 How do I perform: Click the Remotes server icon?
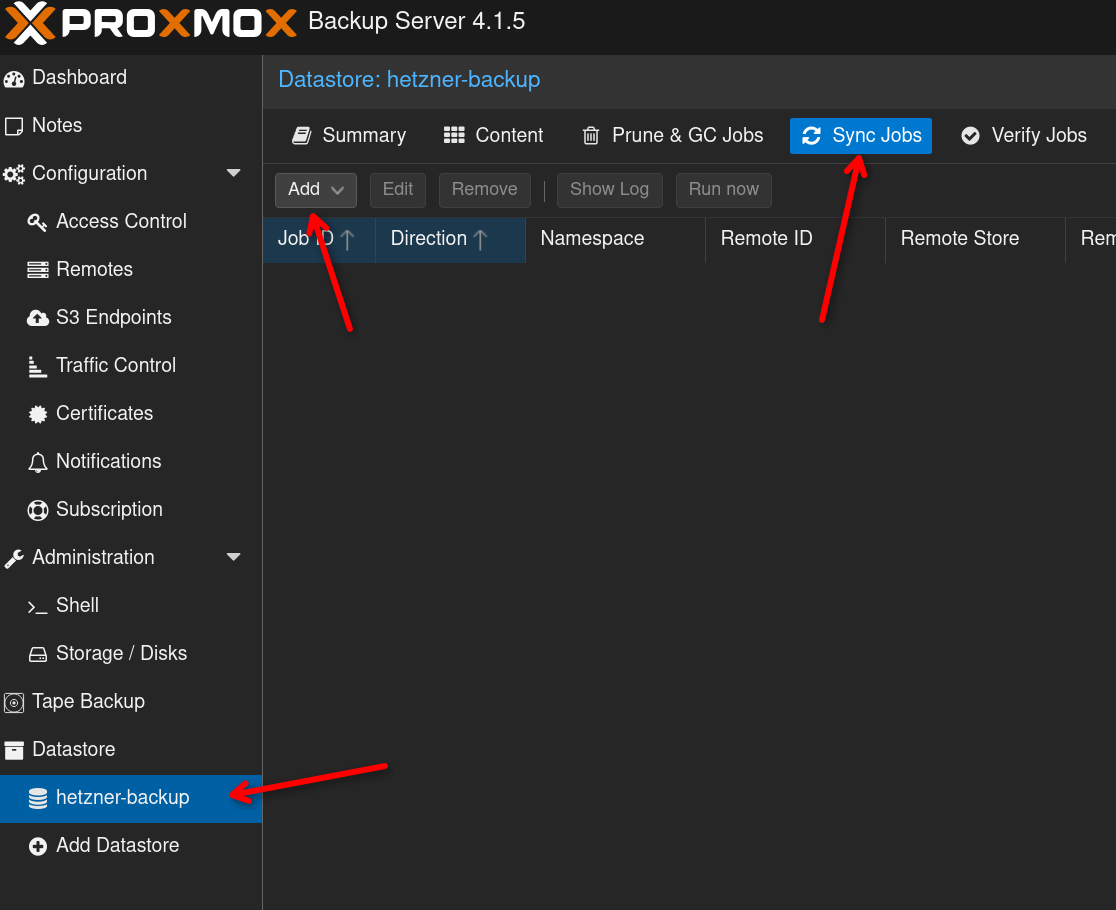pyautogui.click(x=38, y=270)
